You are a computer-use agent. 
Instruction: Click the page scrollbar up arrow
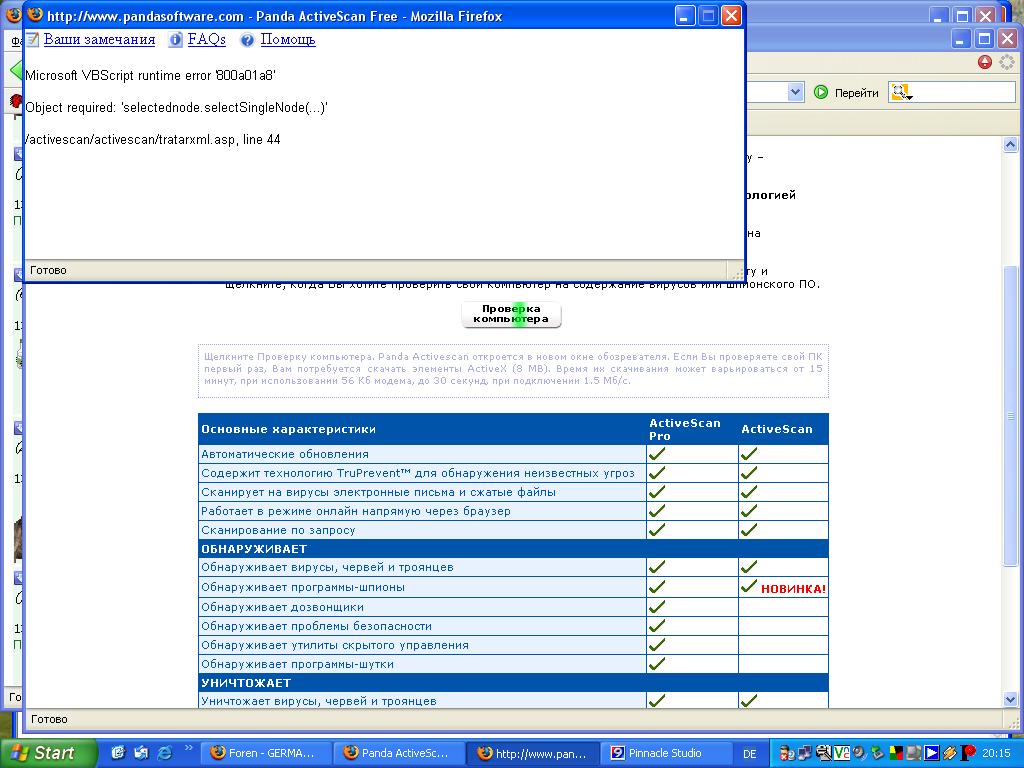[x=1010, y=145]
